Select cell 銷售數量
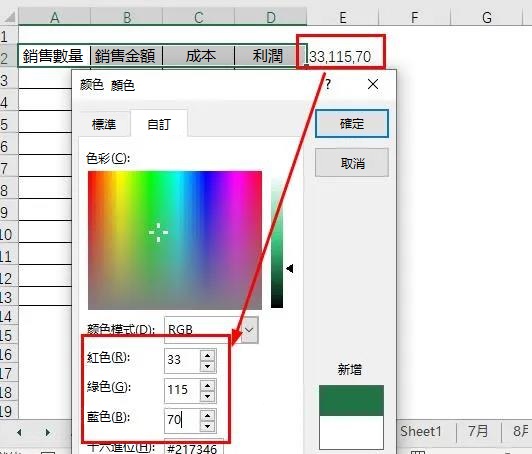The image size is (532, 454). (54, 56)
